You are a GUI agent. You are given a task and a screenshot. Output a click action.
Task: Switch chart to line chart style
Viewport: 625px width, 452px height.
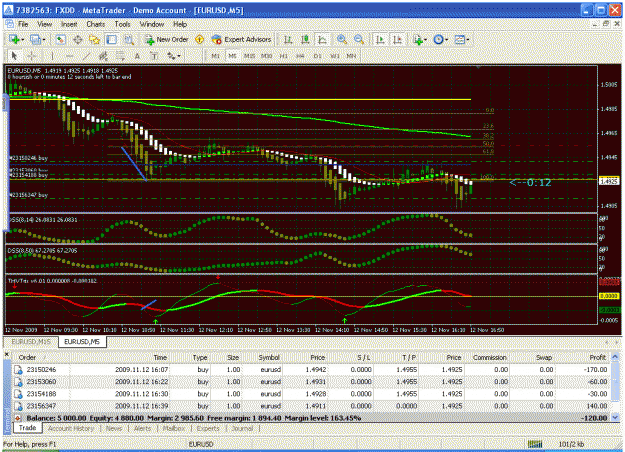point(322,39)
